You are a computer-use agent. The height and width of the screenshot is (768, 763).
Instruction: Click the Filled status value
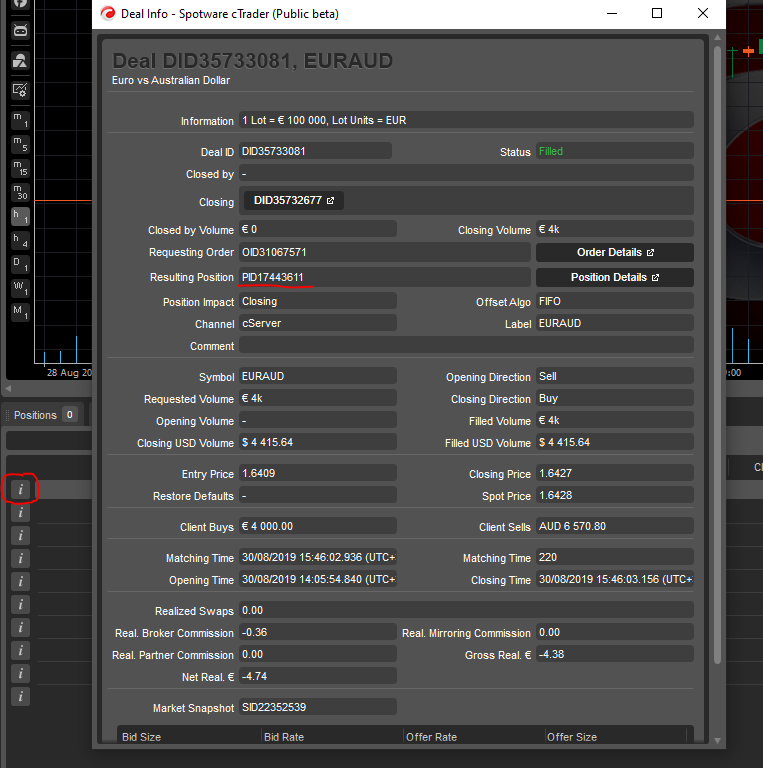[615, 151]
